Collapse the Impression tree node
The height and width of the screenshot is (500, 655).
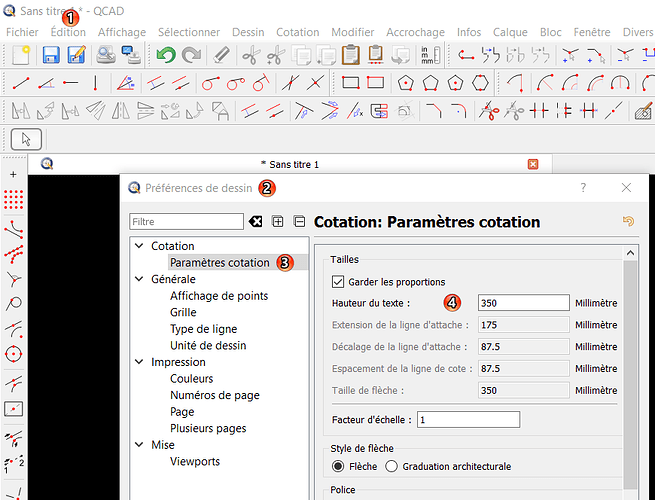139,362
